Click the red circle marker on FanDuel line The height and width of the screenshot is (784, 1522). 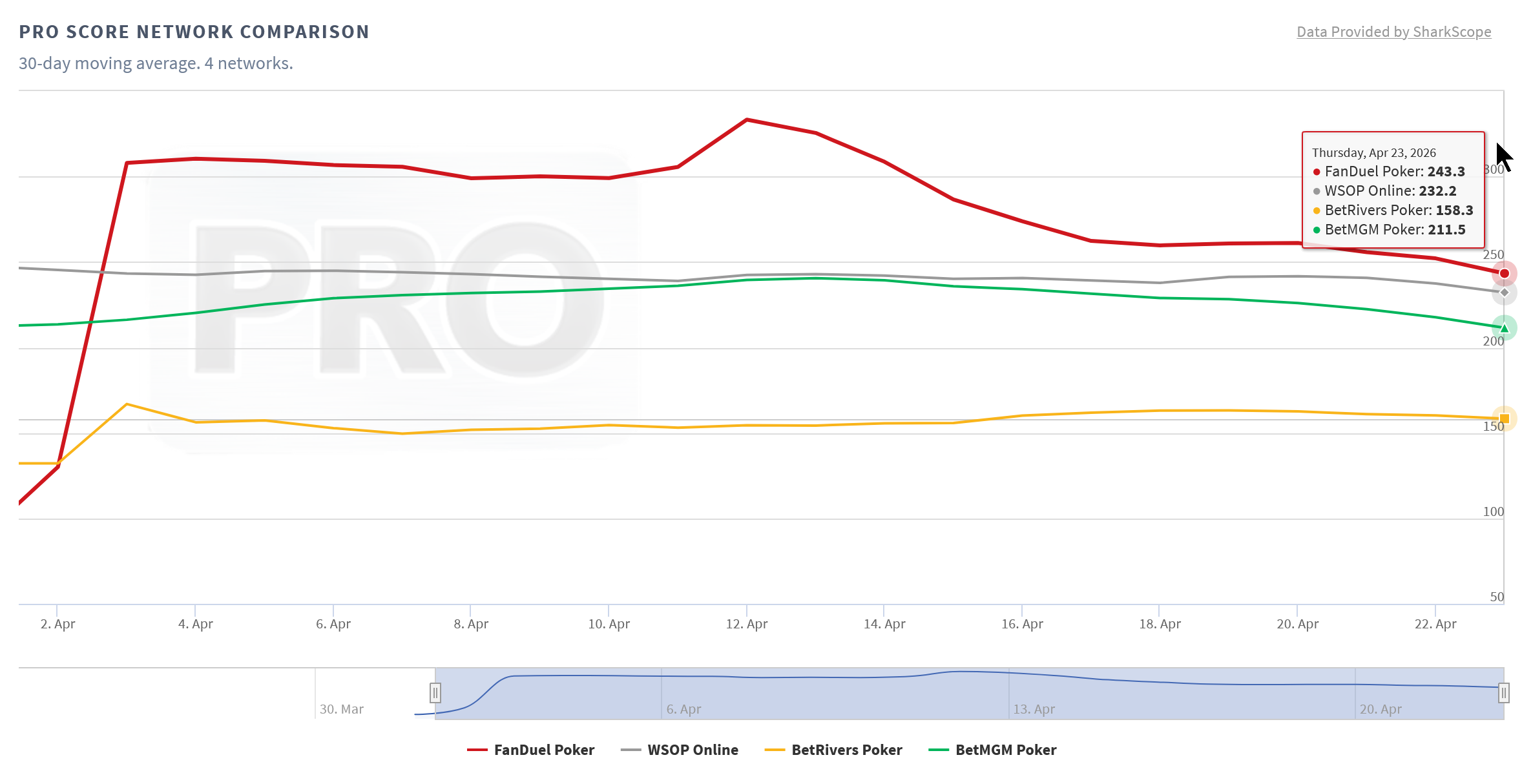pos(1504,274)
